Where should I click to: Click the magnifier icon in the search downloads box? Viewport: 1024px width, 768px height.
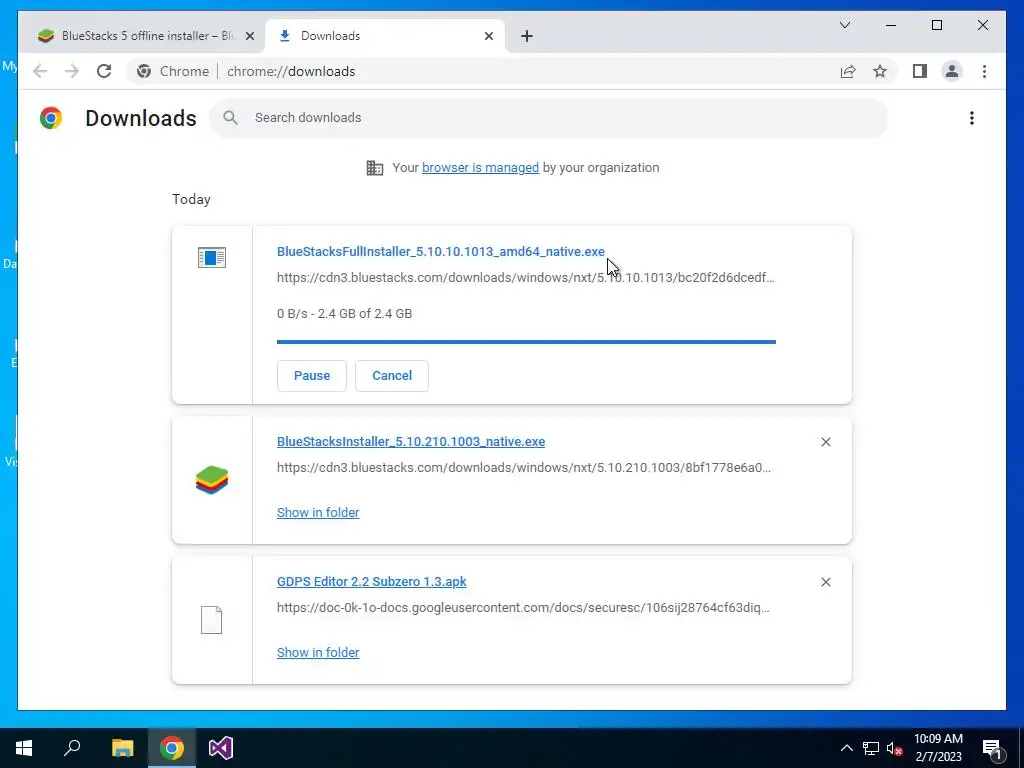click(x=230, y=118)
